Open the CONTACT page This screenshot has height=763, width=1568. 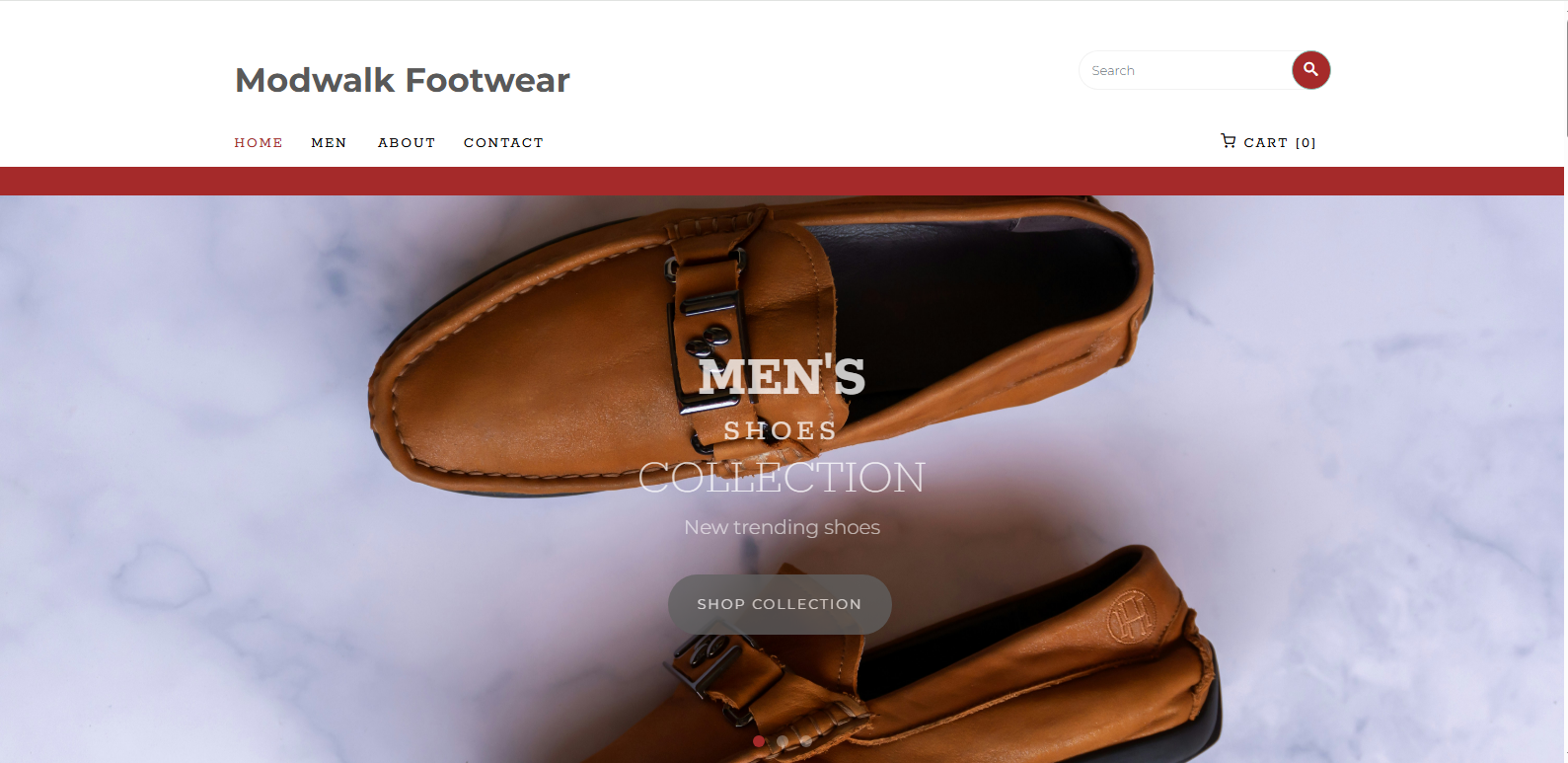(503, 143)
